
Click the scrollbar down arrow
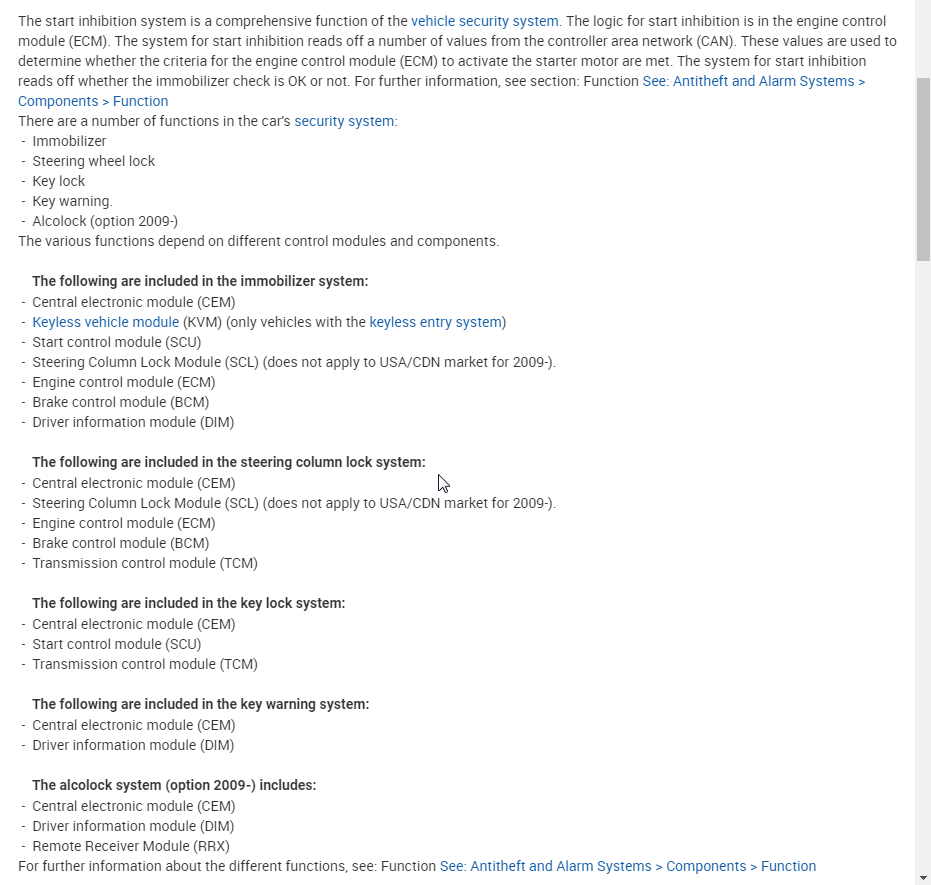pyautogui.click(x=923, y=877)
